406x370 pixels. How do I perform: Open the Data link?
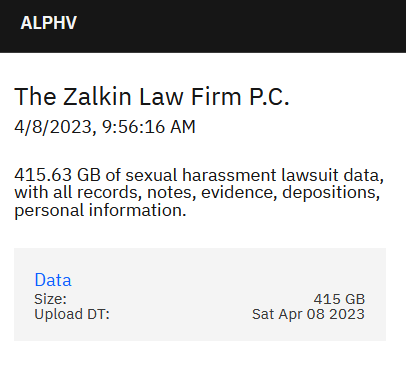tap(53, 280)
